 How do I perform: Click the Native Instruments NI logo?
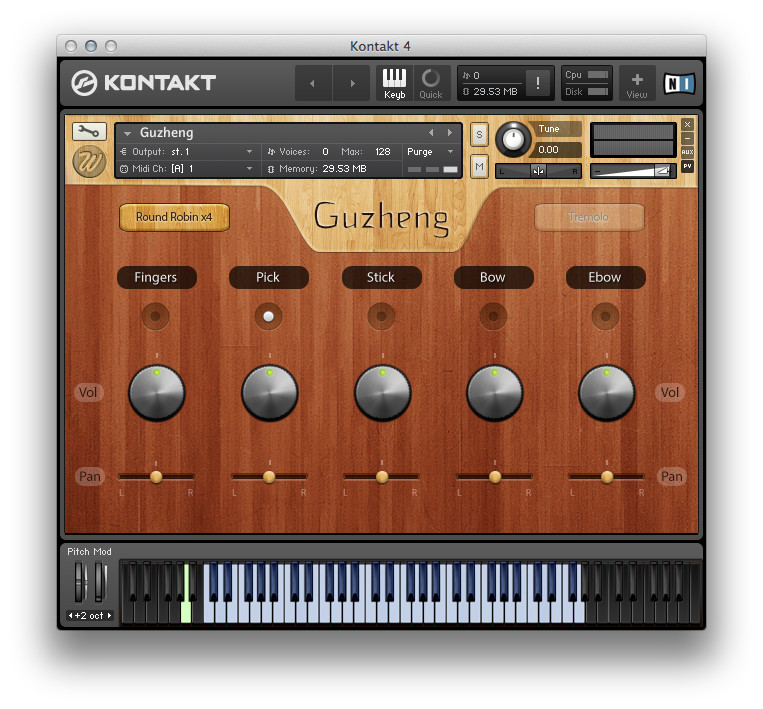pos(679,84)
